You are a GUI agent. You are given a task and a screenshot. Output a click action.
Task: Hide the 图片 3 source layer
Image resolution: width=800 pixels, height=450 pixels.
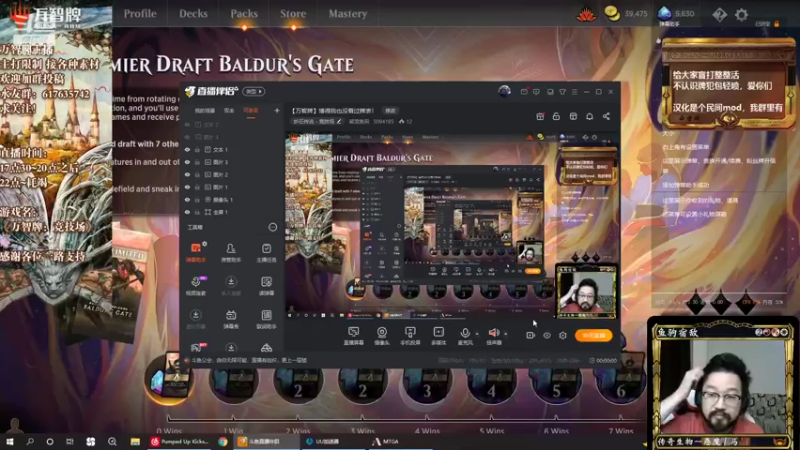coord(187,162)
